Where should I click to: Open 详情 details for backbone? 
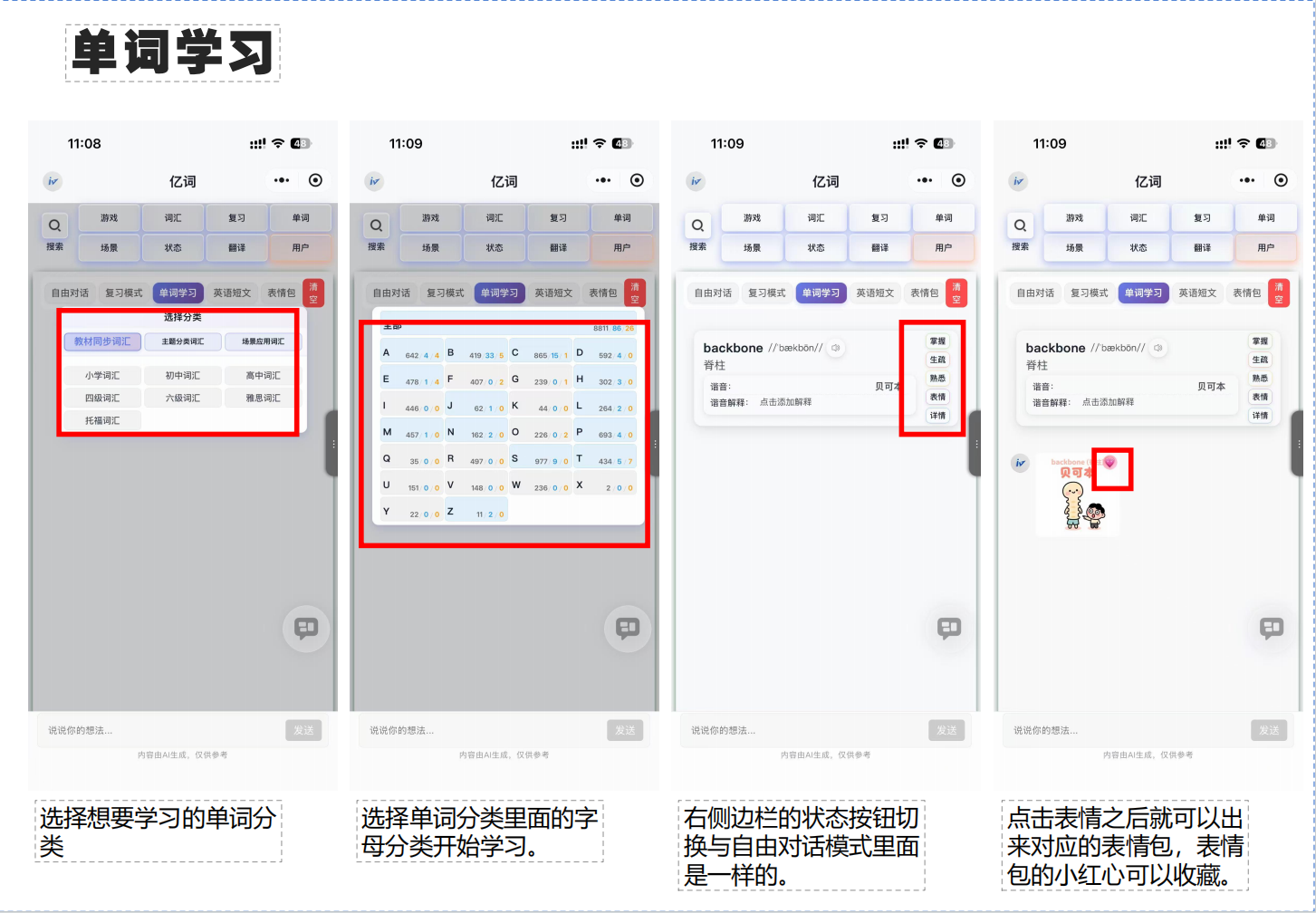937,416
